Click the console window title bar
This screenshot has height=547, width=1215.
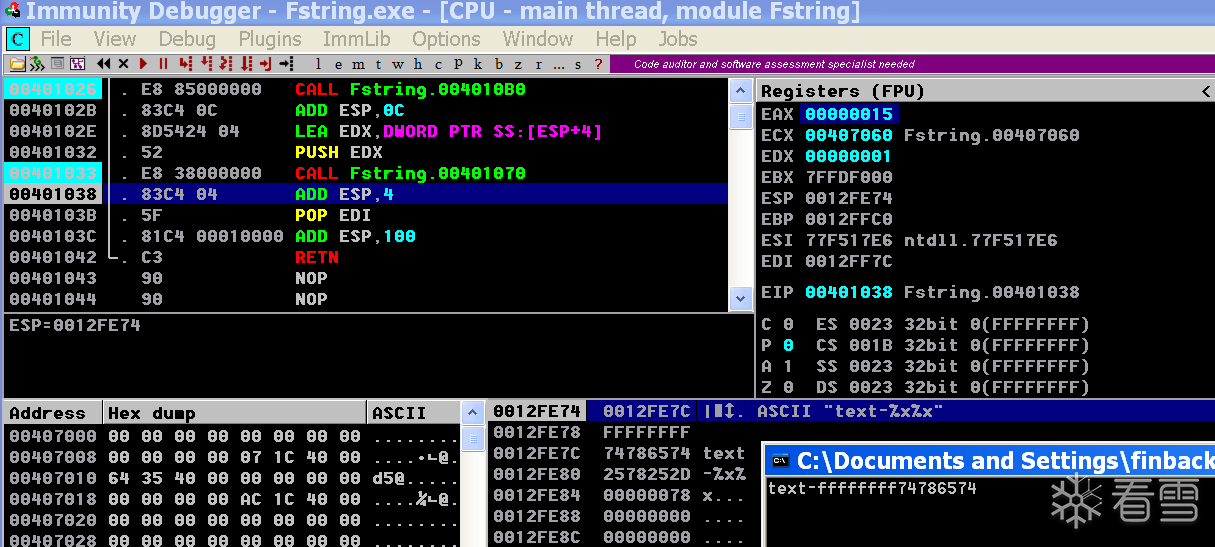(990, 461)
